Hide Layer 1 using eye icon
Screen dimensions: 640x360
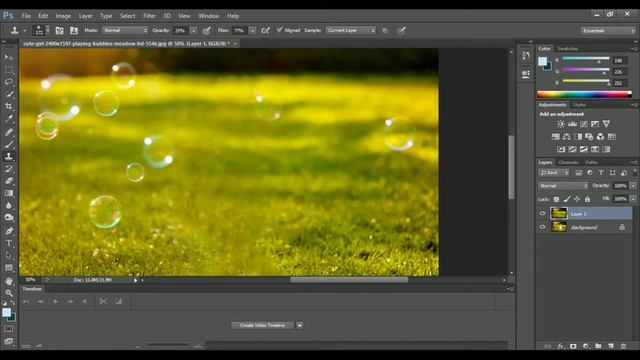click(542, 213)
